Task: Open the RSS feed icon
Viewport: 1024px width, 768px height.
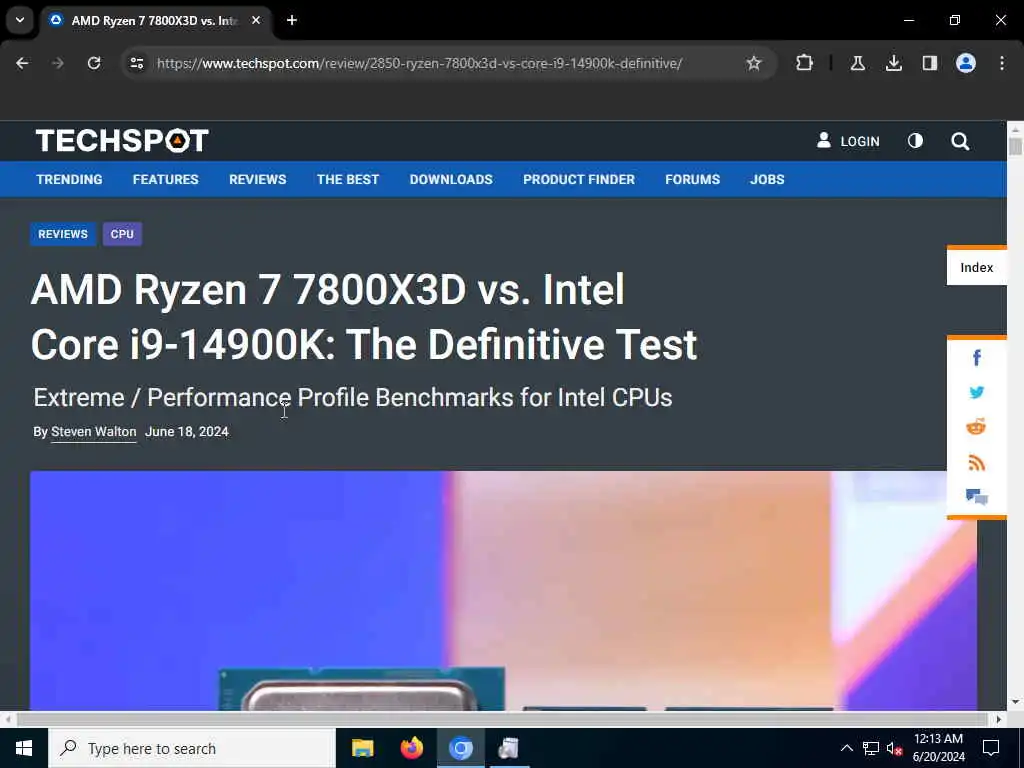Action: click(x=976, y=462)
